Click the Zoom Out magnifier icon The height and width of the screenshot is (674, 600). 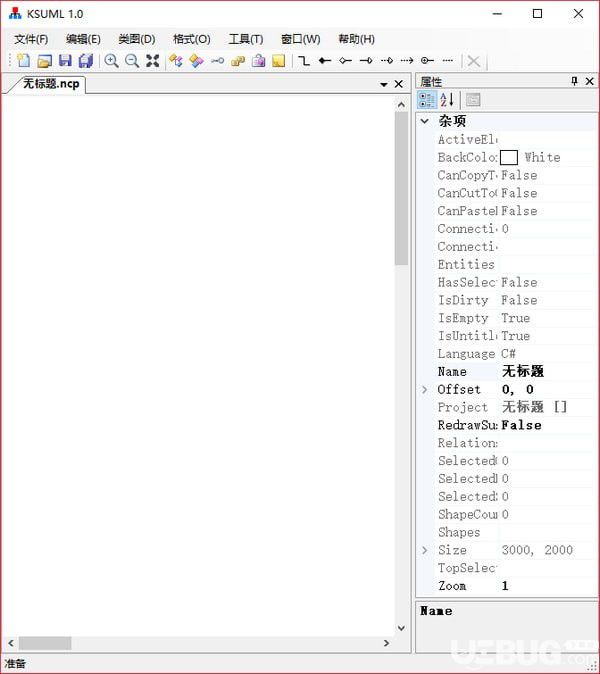pos(132,61)
